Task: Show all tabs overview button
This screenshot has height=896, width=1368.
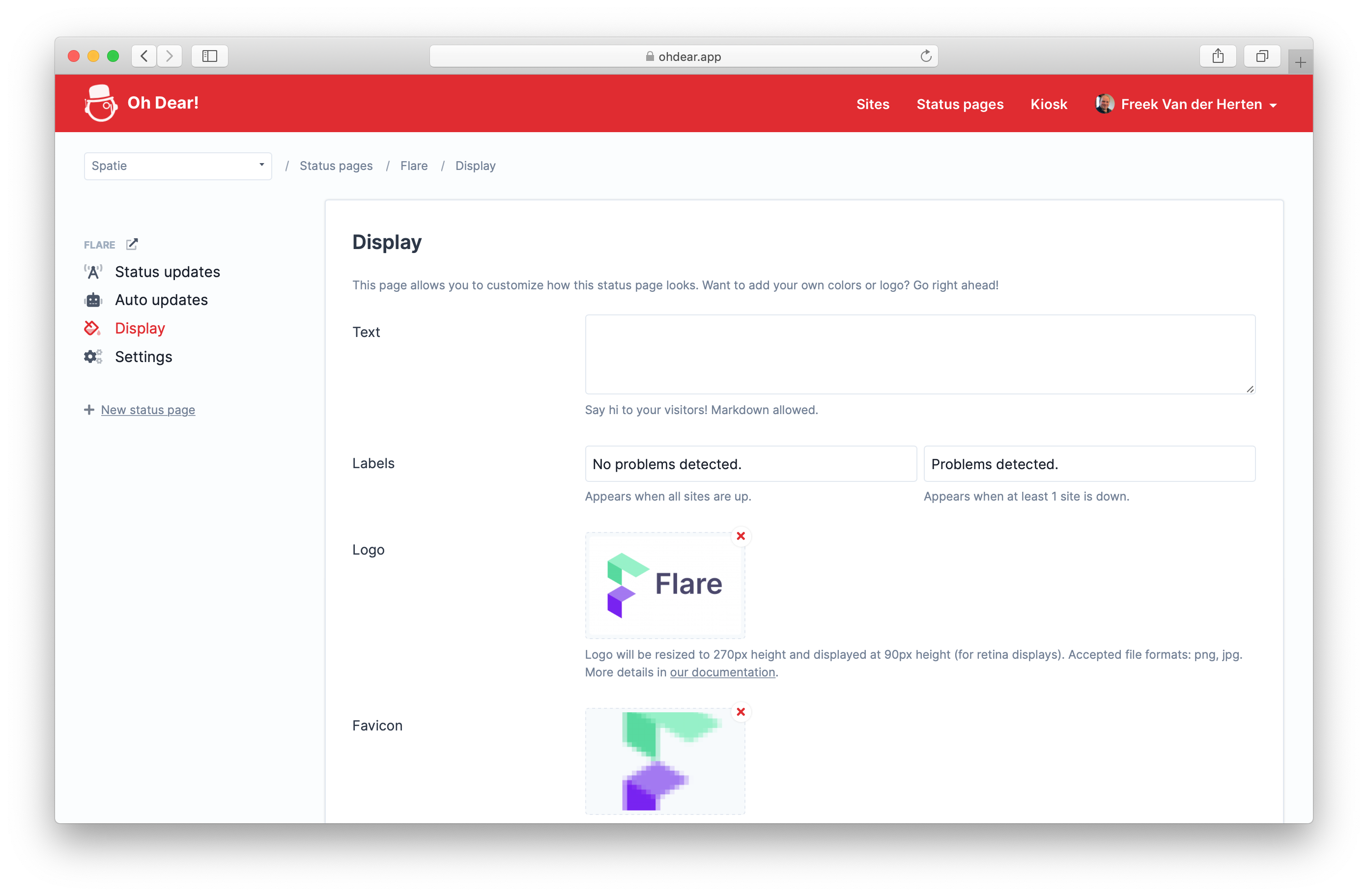Action: 1262,56
